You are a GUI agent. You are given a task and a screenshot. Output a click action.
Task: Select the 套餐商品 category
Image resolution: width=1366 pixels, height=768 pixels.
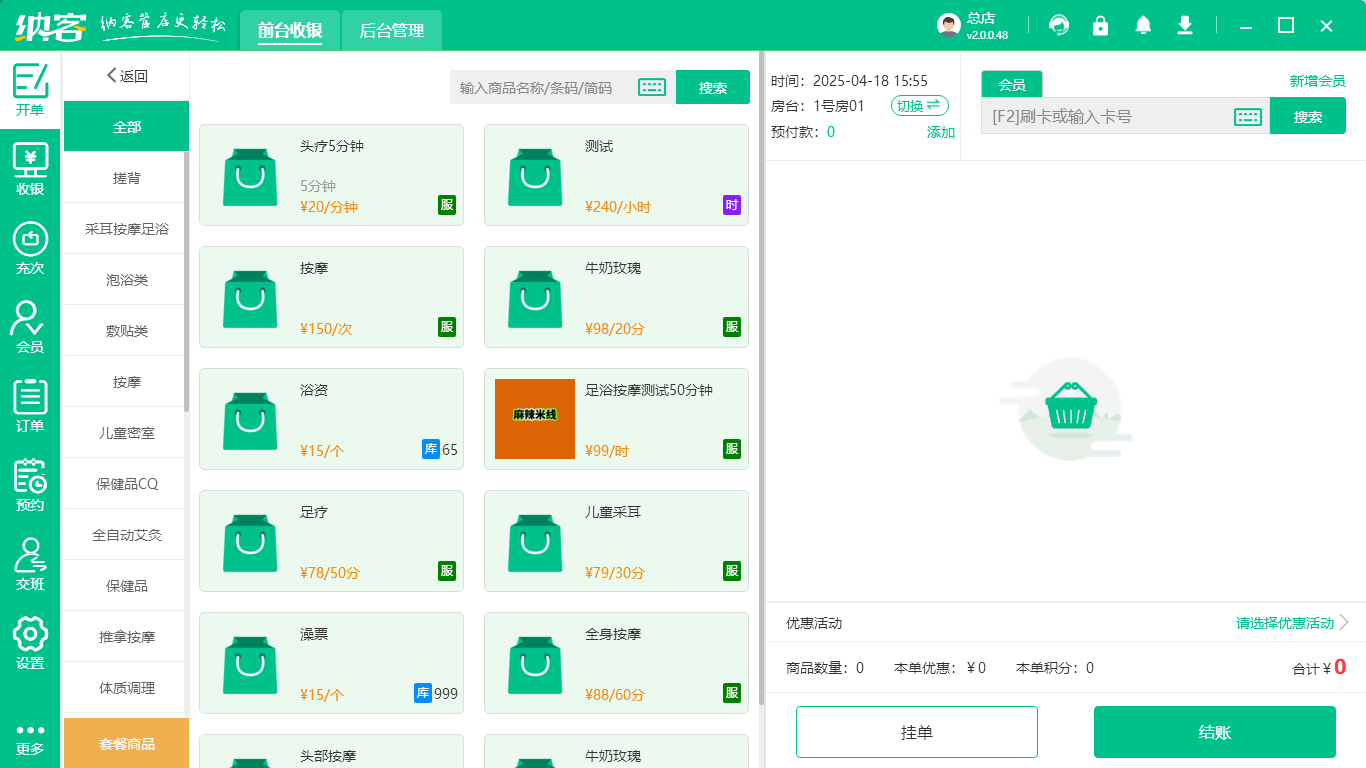[126, 743]
